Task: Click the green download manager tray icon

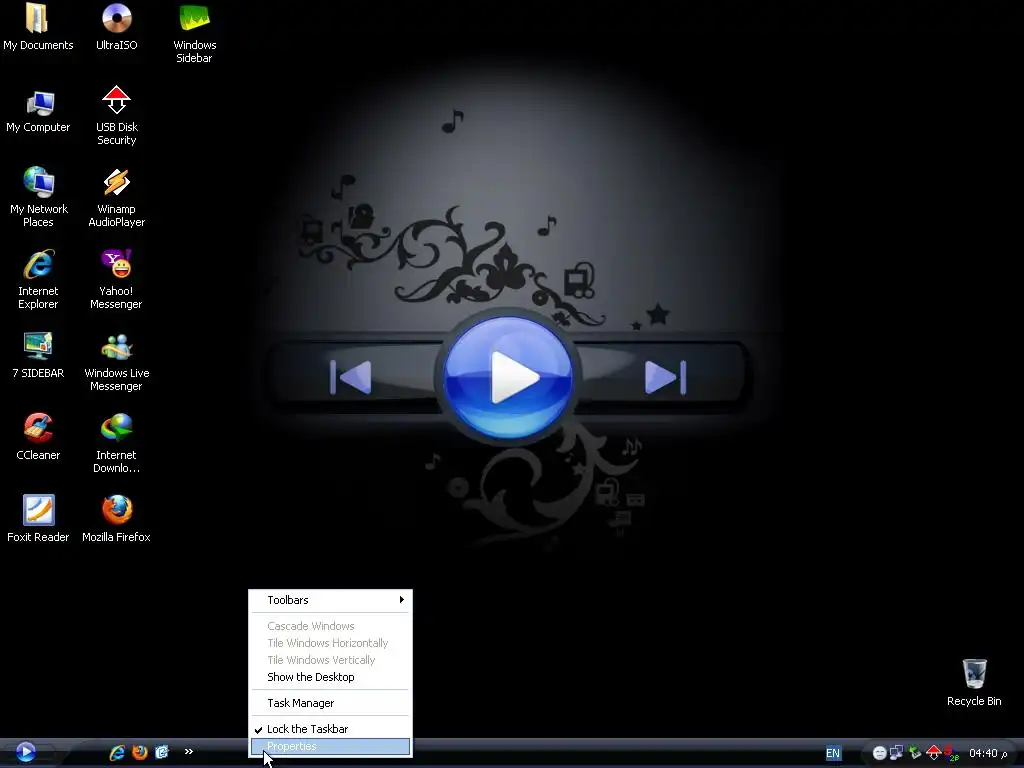Action: (x=916, y=753)
